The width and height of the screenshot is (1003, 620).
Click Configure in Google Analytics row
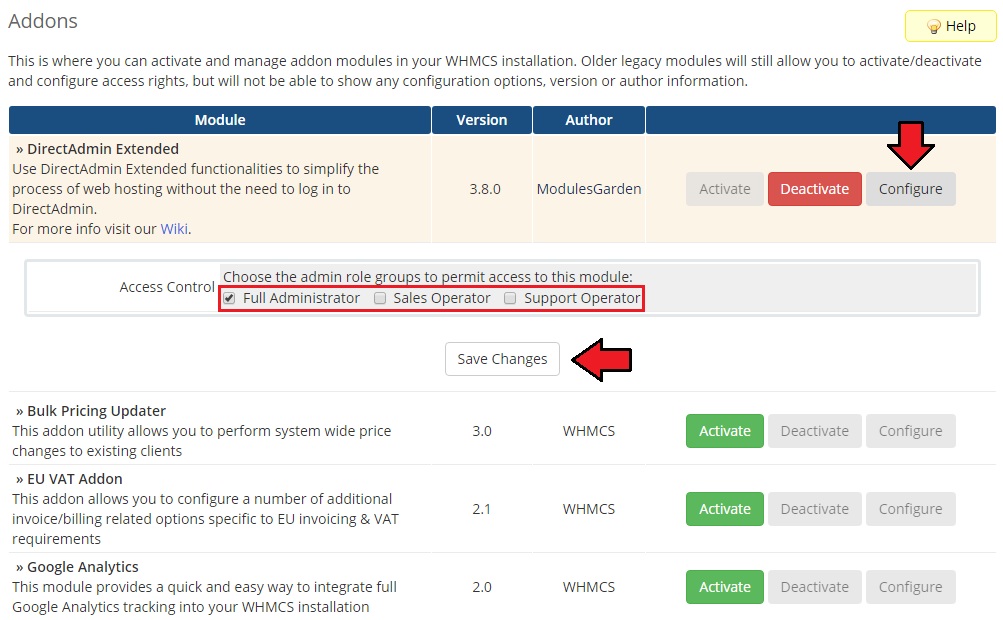coord(910,587)
